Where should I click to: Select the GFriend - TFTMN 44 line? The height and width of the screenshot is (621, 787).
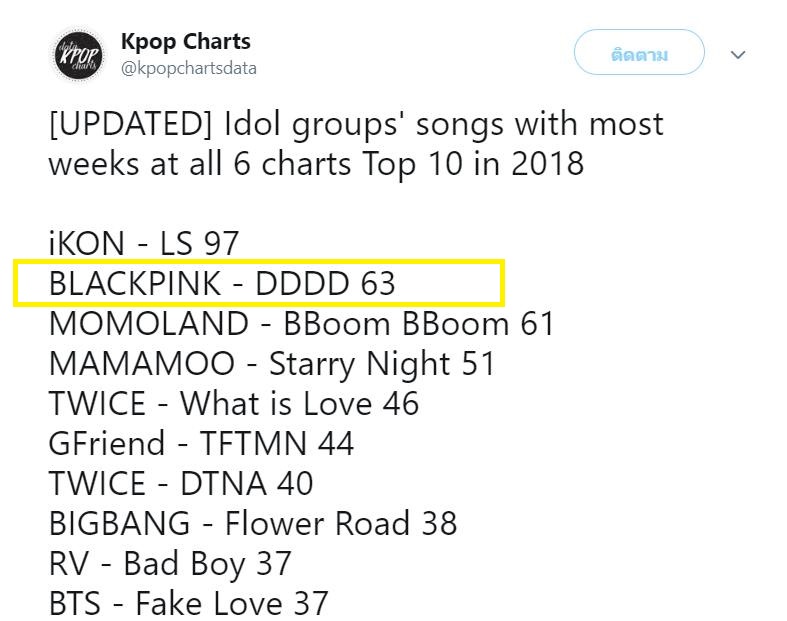point(201,444)
